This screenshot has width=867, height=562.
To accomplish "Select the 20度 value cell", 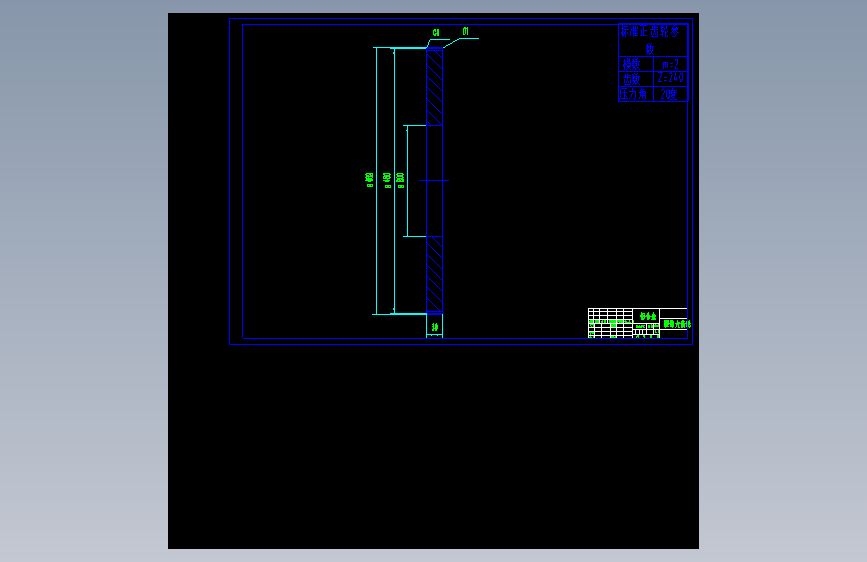I will [671, 94].
